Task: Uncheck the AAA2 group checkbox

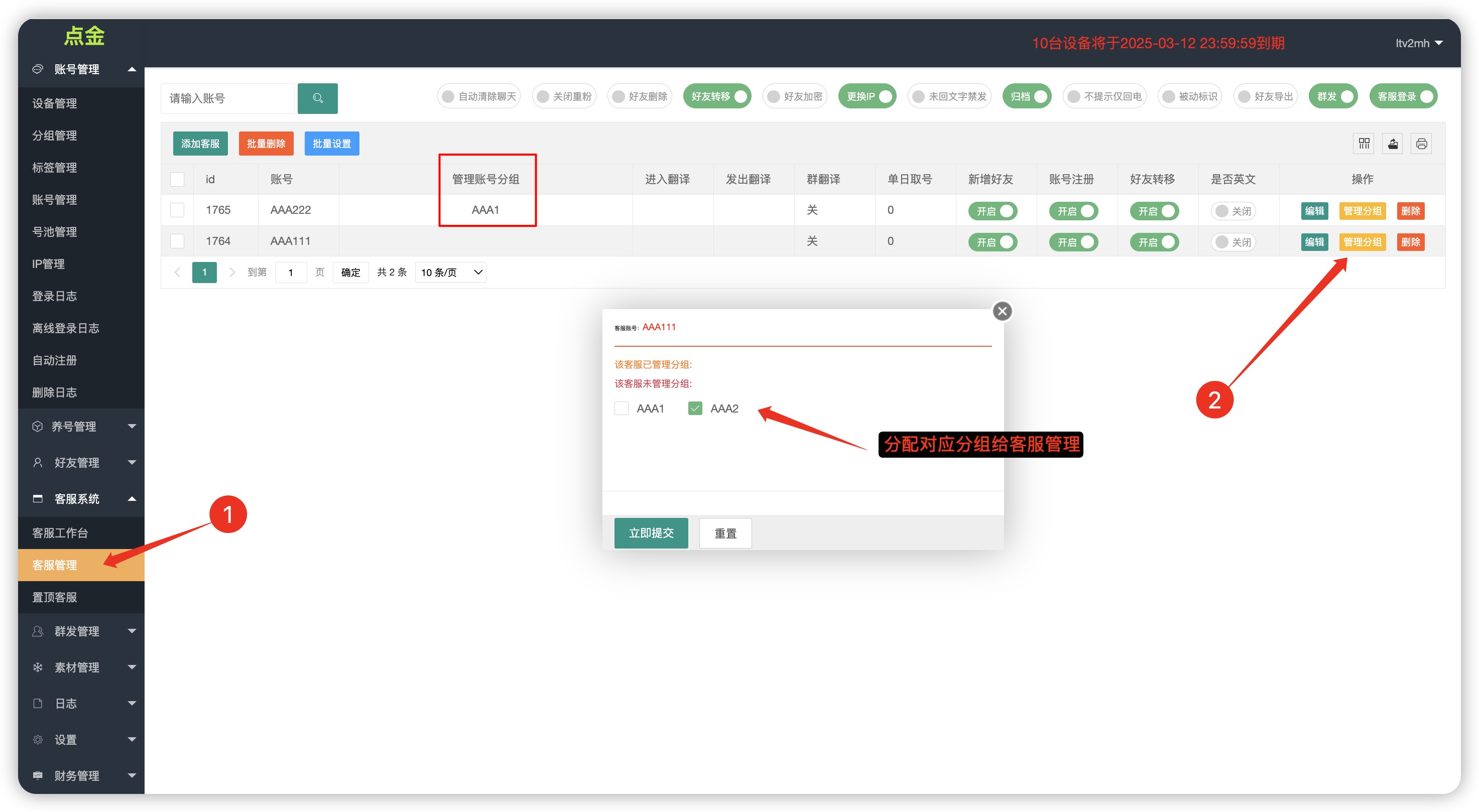Action: [695, 408]
